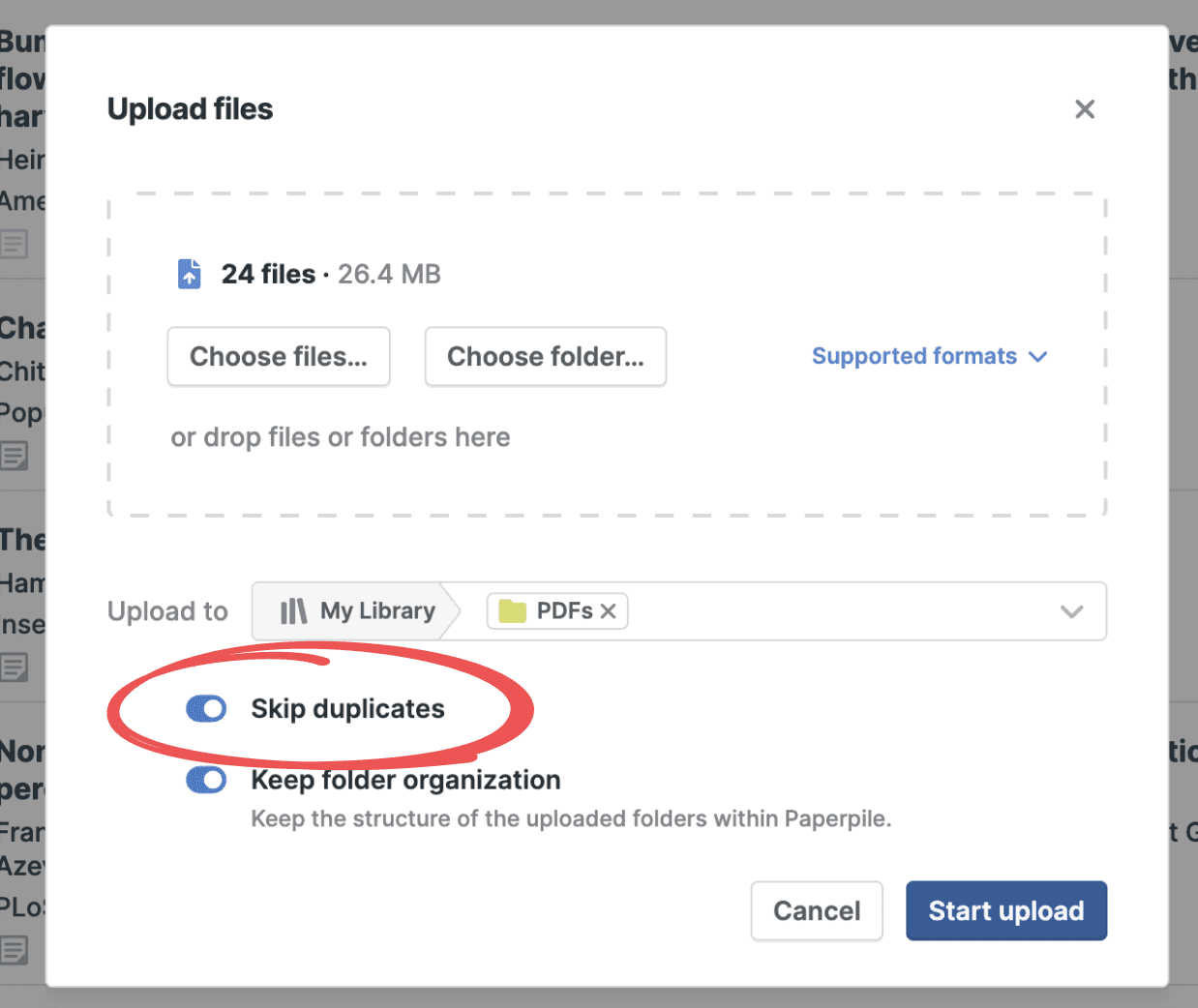
Task: Click the yellow PDFs folder icon
Action: (512, 611)
